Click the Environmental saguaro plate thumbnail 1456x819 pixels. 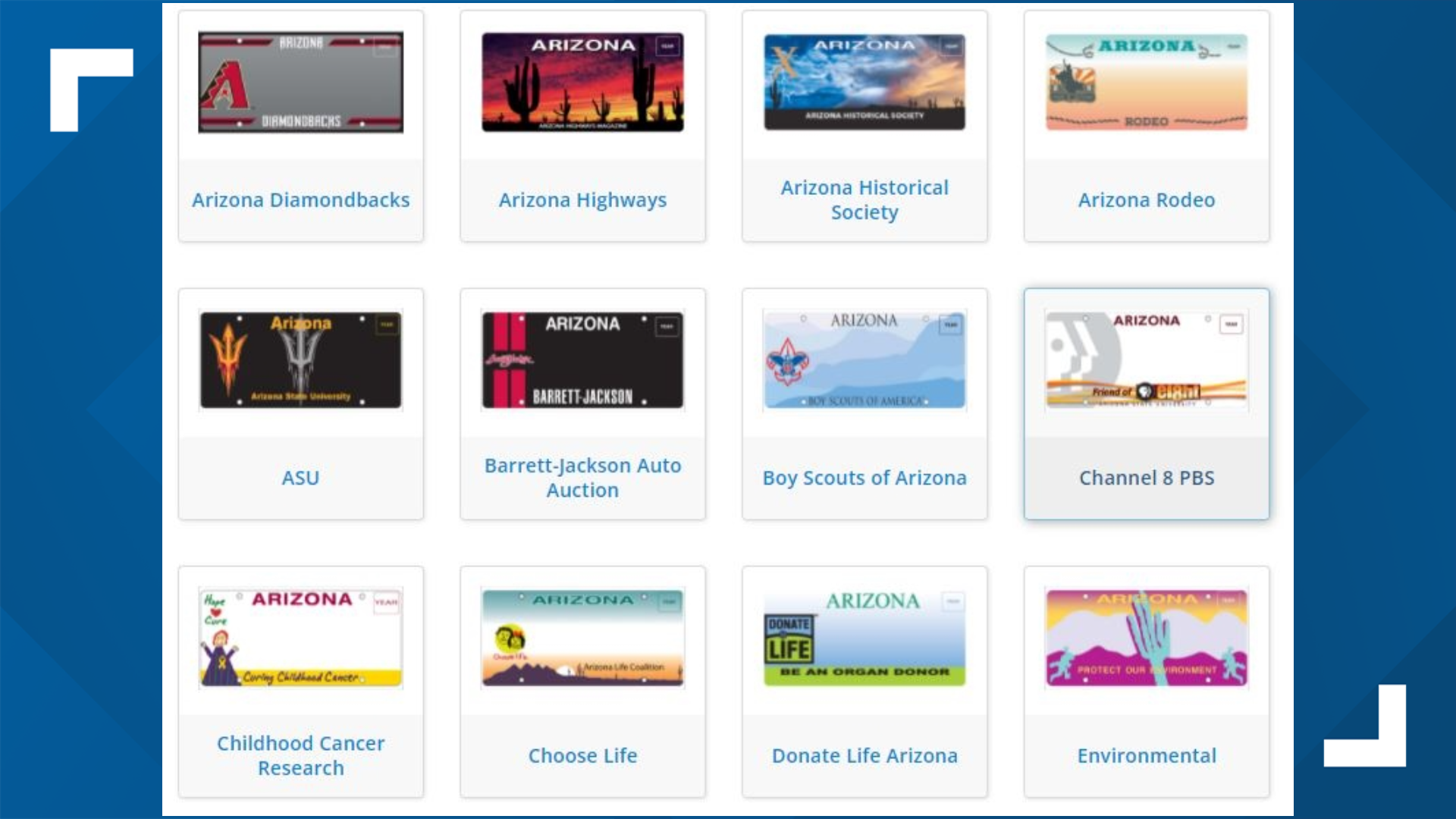pos(1146,637)
